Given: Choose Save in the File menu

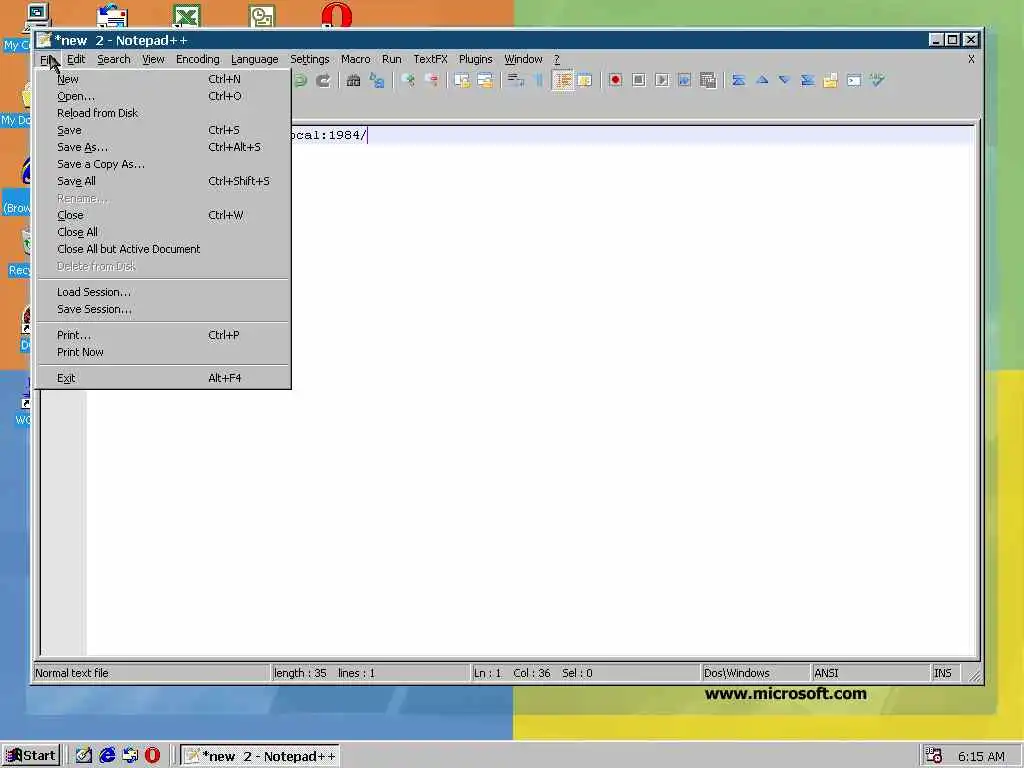Looking at the screenshot, I should pyautogui.click(x=163, y=130).
